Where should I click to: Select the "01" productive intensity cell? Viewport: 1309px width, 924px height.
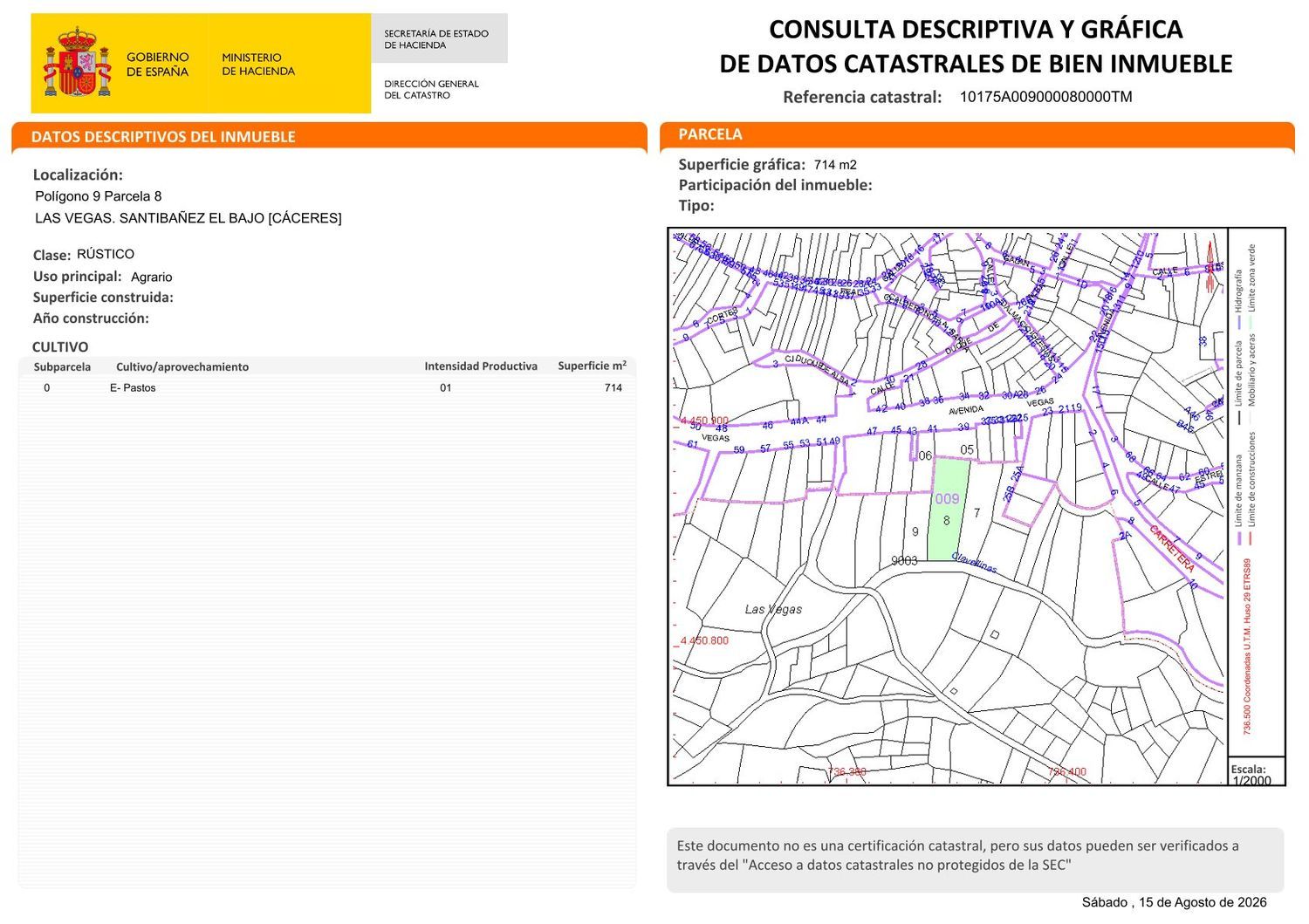(446, 388)
